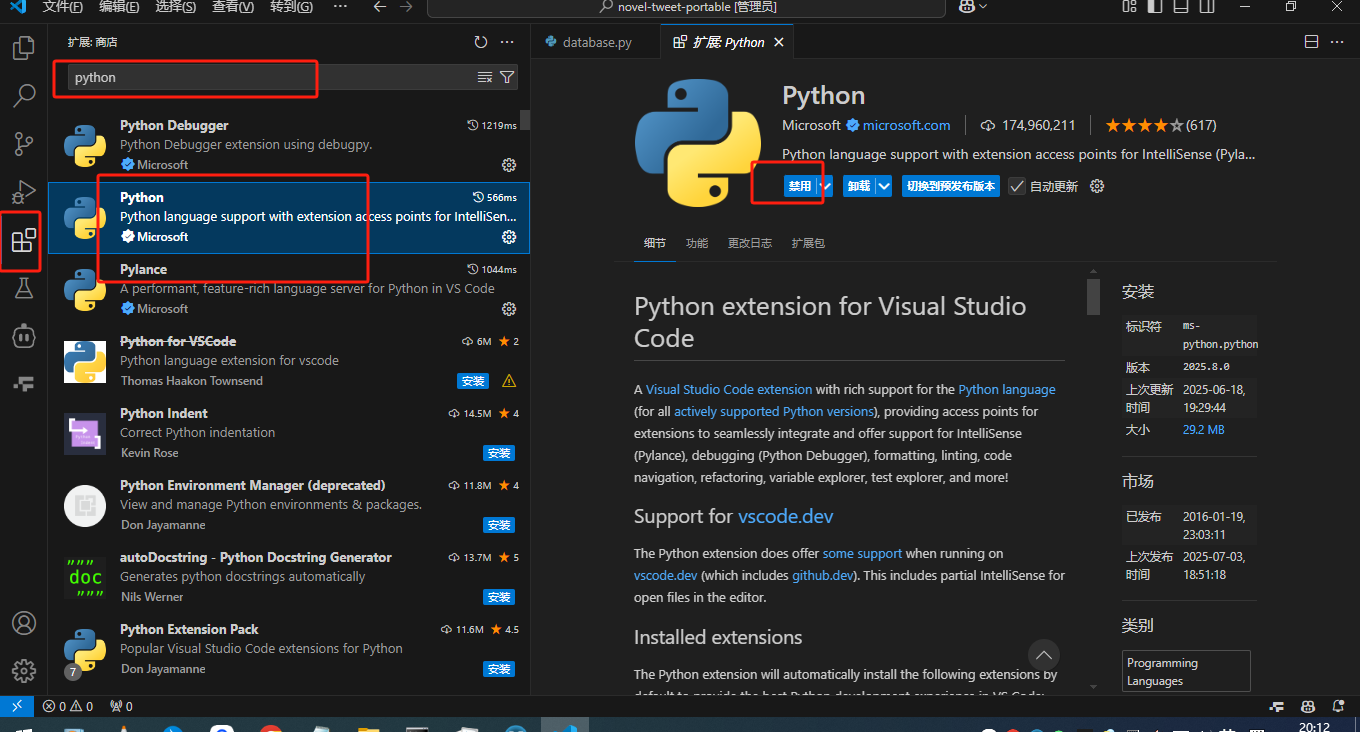The image size is (1360, 732).
Task: Open the extensions panel more actions menu
Action: (507, 42)
